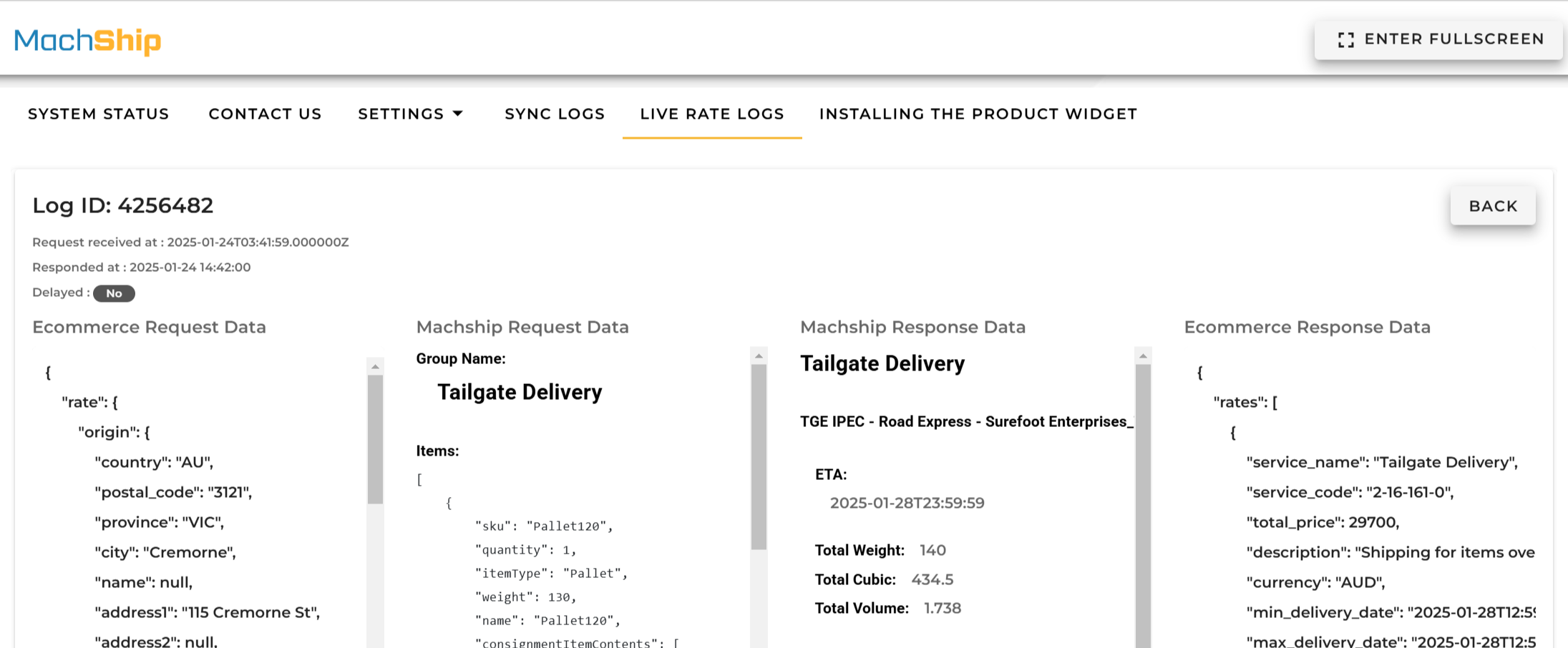Open the System Status page
This screenshot has height=648, width=1568.
pyautogui.click(x=99, y=114)
